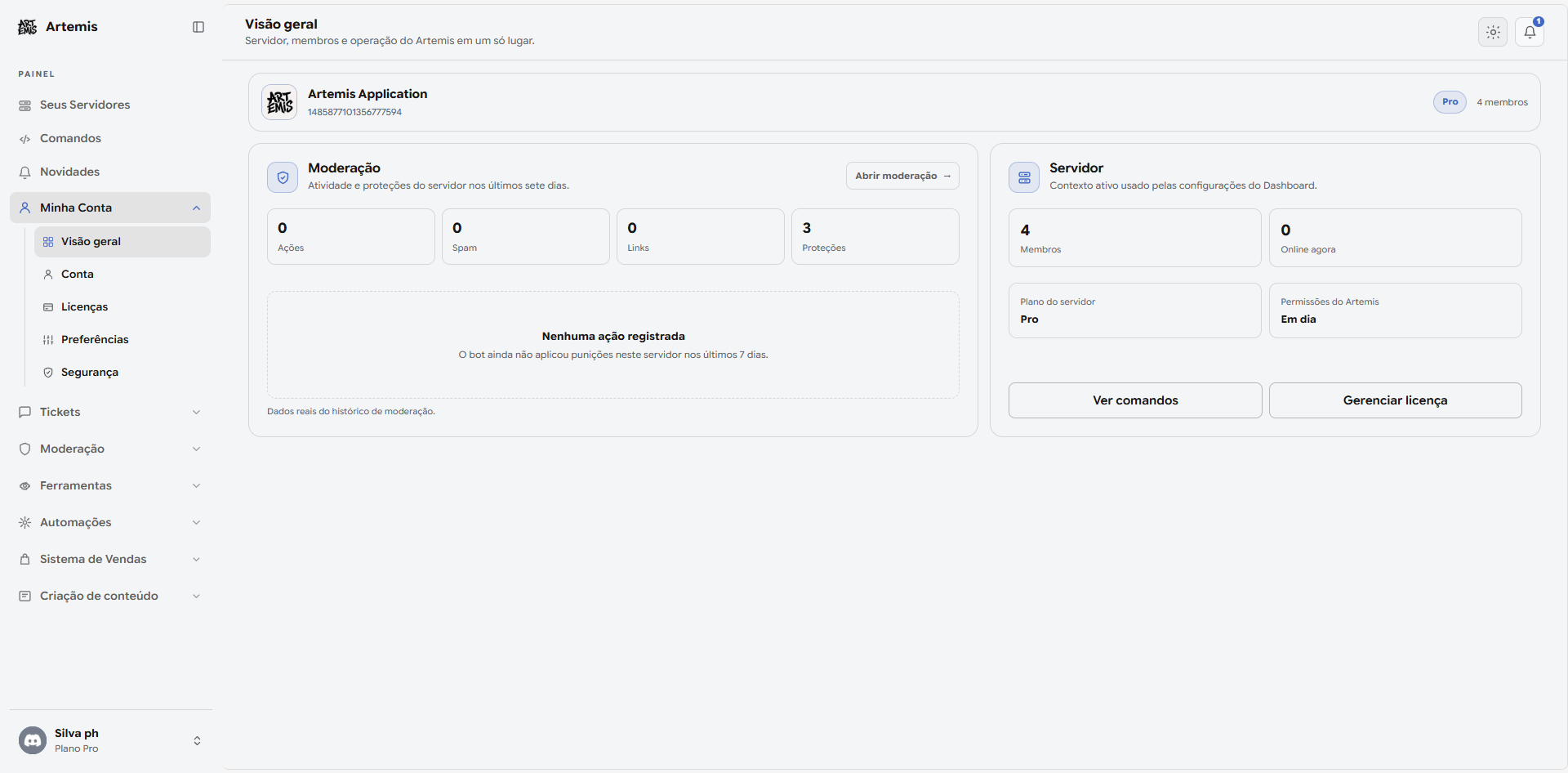Click the Abrir moderação button

[x=902, y=176]
